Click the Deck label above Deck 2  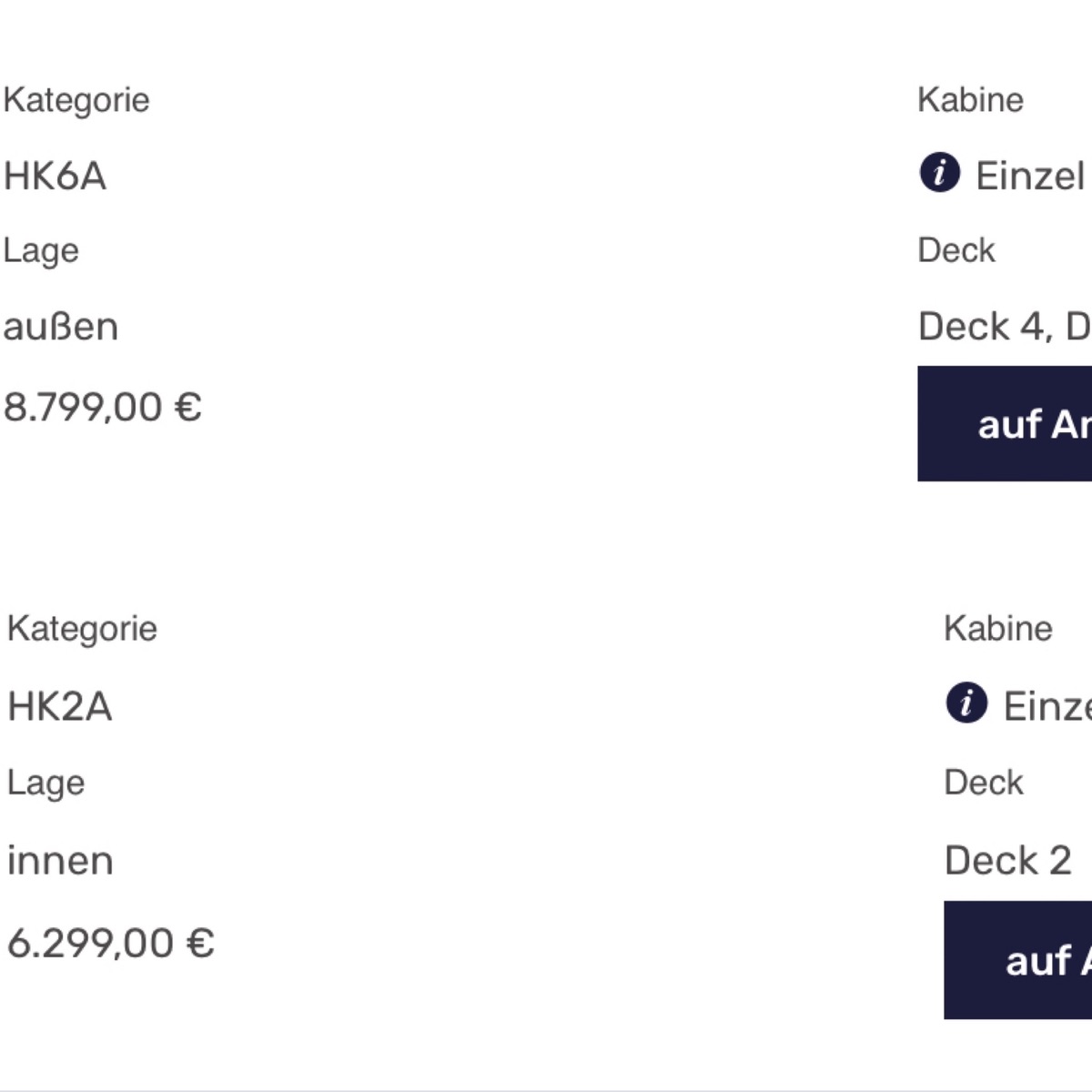pos(983,783)
